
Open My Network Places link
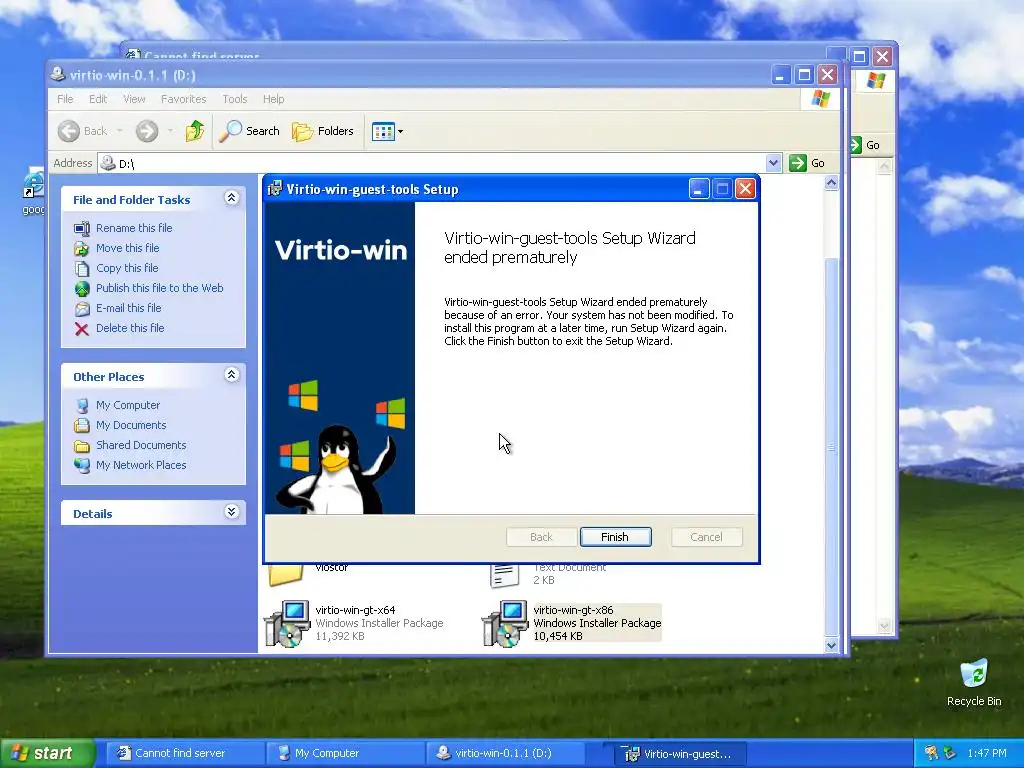[141, 465]
